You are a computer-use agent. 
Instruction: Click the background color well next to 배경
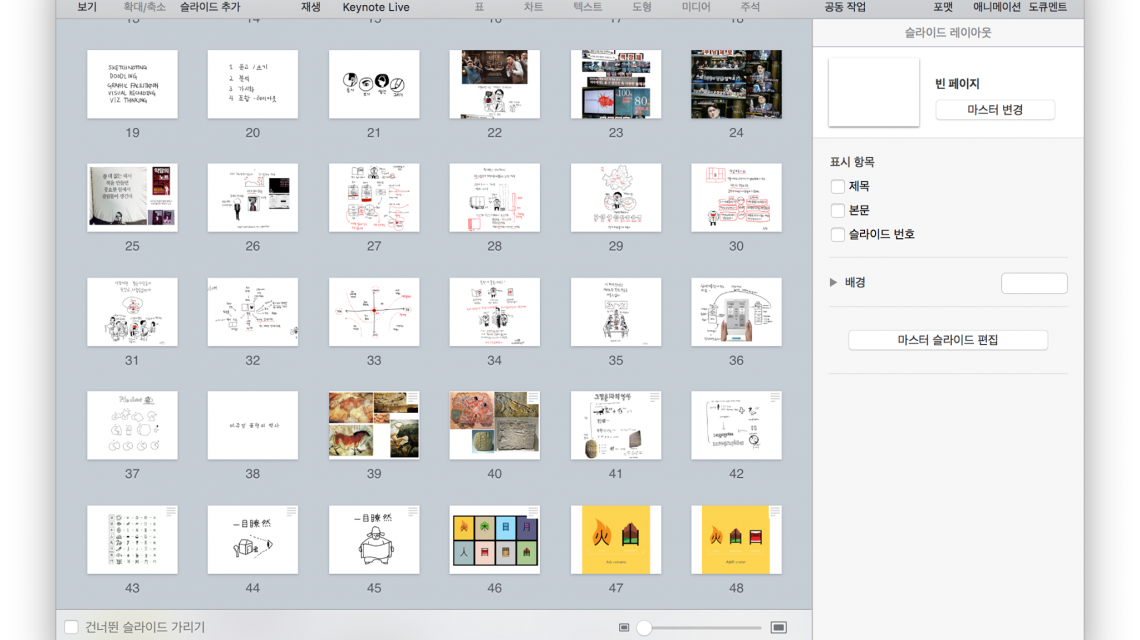(1034, 283)
